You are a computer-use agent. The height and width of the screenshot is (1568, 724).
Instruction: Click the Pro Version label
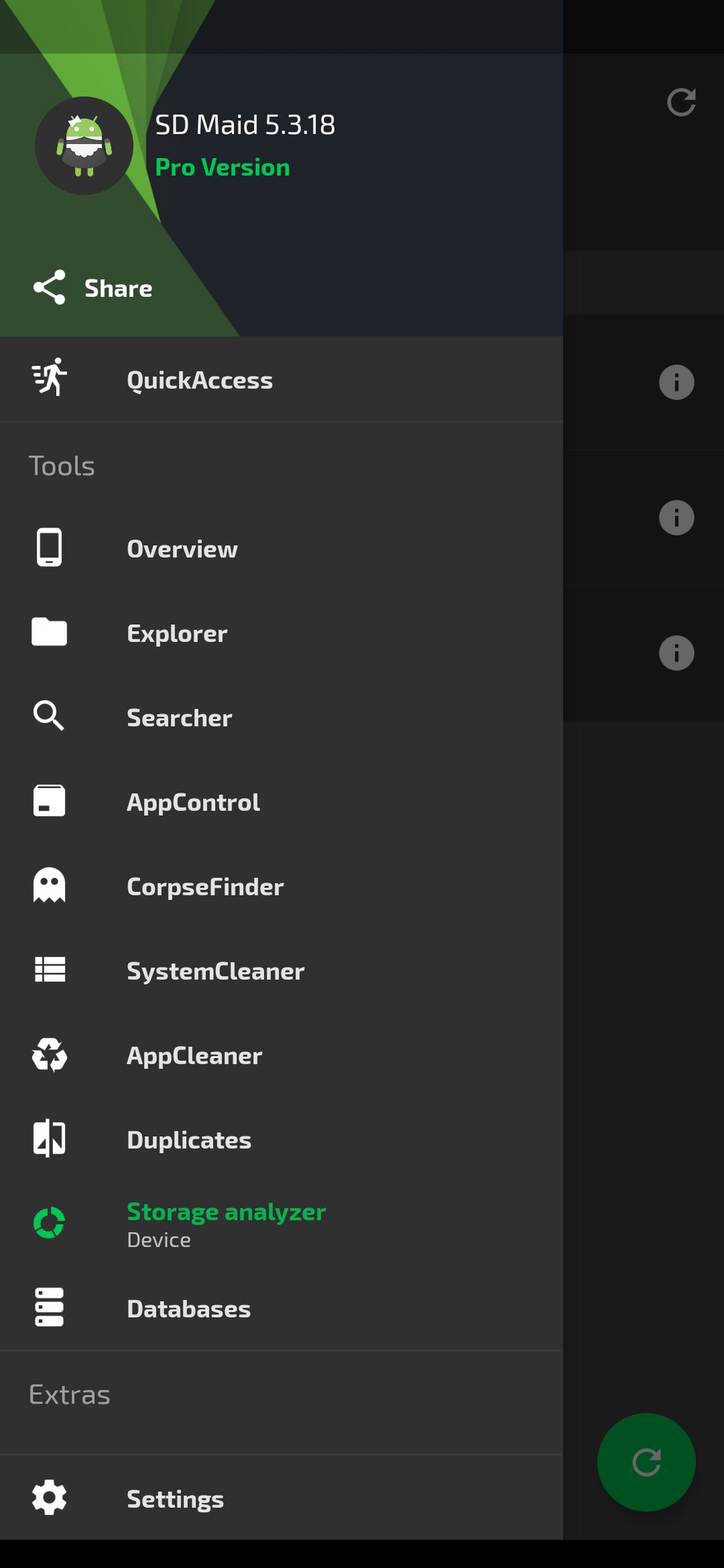point(222,167)
